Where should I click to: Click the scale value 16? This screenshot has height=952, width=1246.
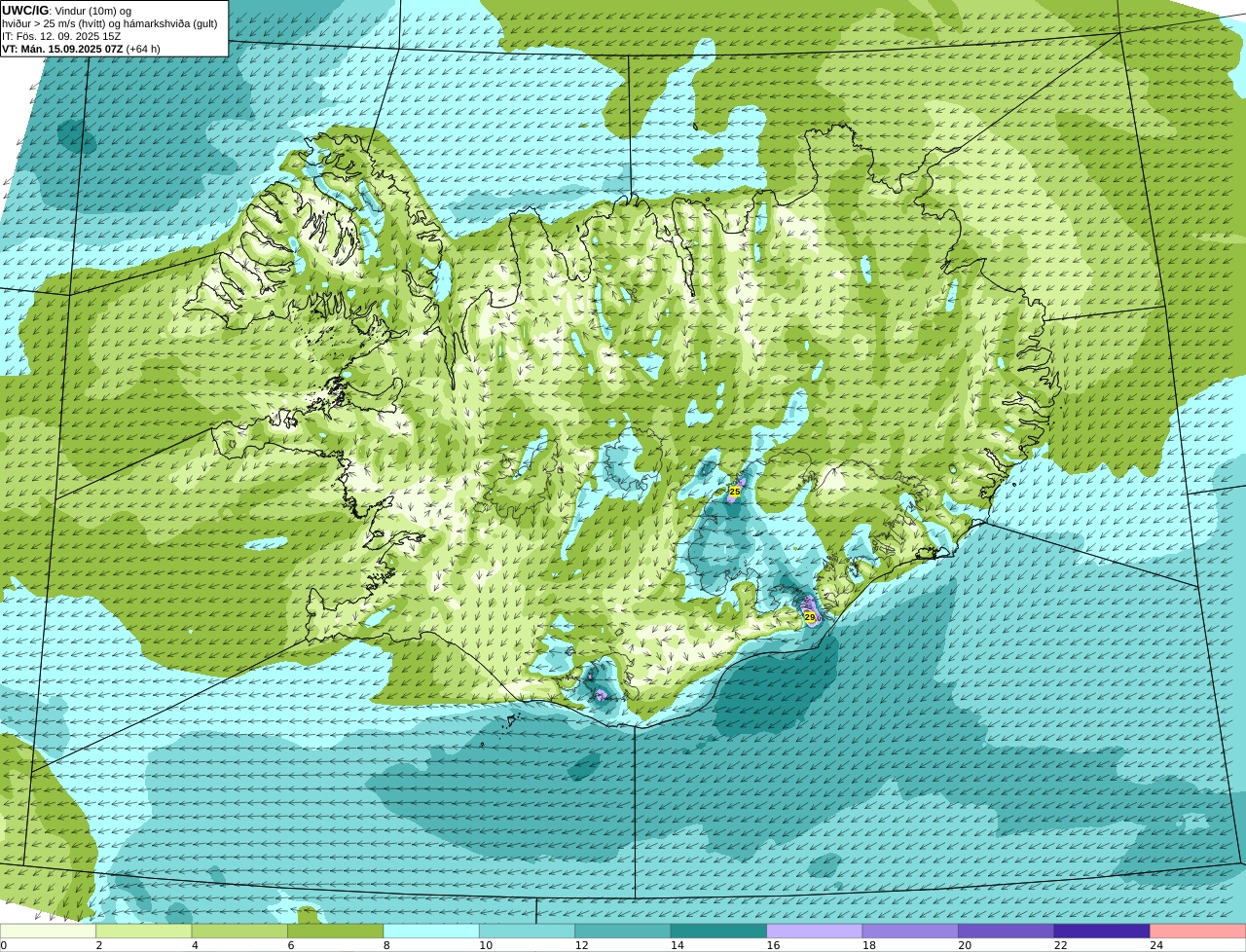point(773,945)
